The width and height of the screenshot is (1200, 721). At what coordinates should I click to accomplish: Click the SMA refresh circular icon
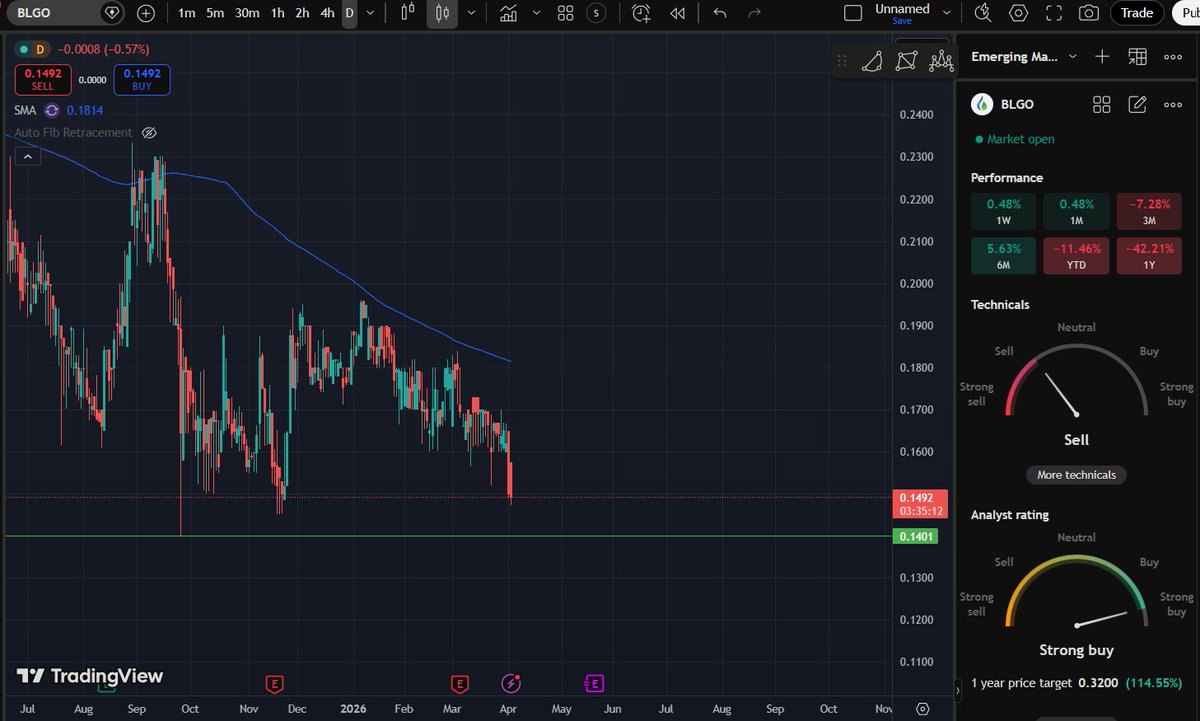point(52,110)
